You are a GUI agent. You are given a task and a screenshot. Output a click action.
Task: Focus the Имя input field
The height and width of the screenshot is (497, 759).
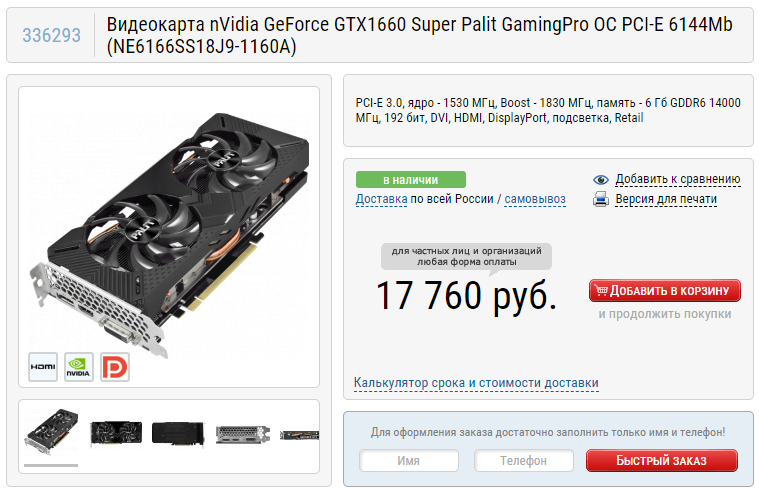click(x=409, y=460)
